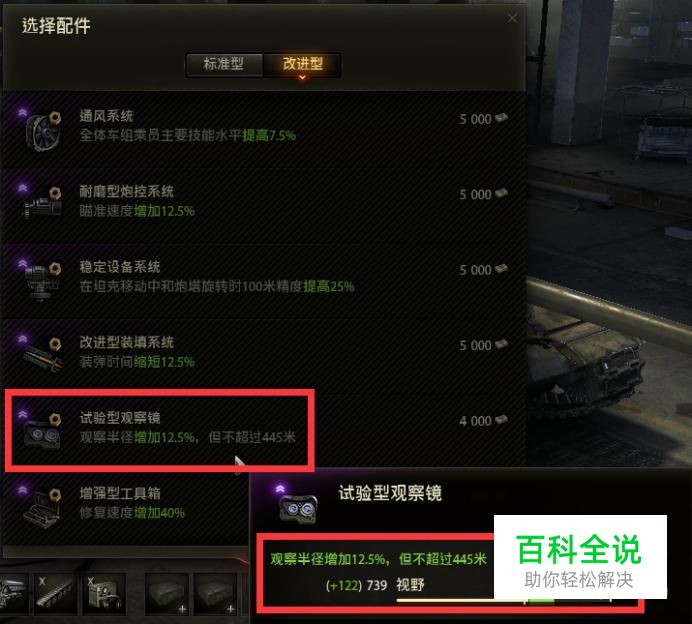Screen dimensions: 692x624
Task: Select the 稳定设备系统 title text
Action: click(120, 267)
